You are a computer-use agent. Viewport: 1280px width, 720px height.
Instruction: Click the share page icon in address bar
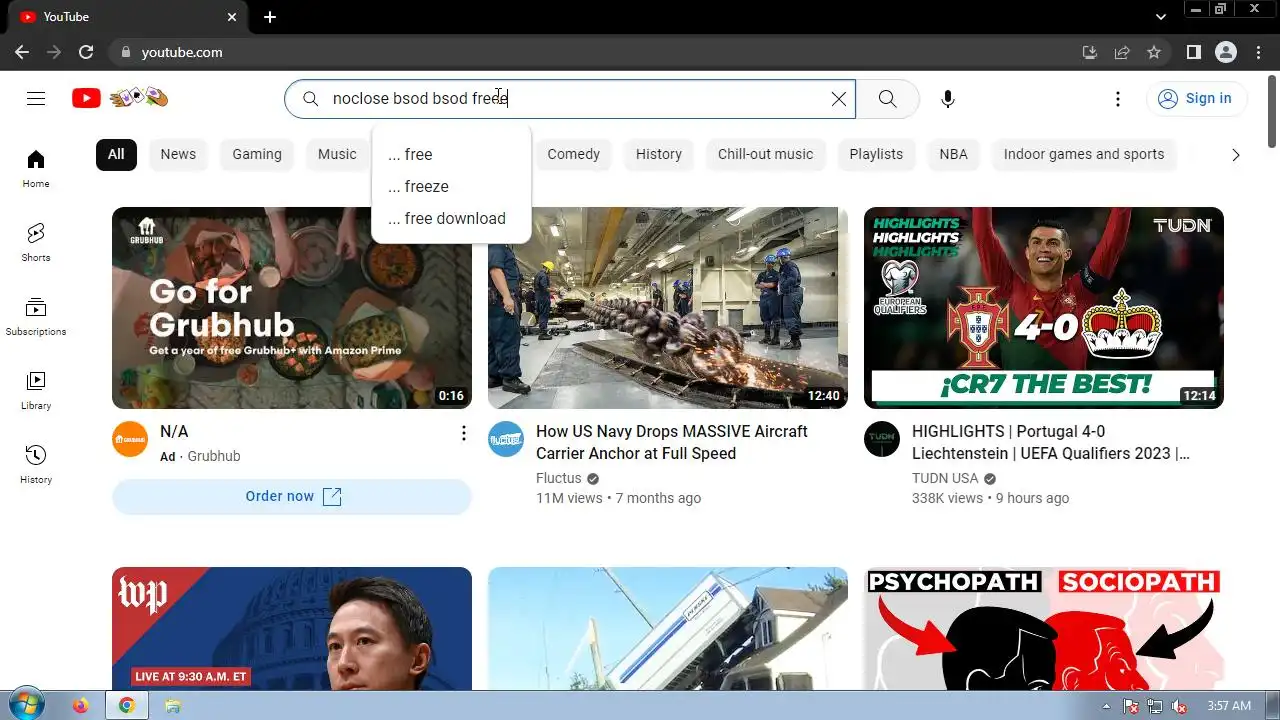point(1122,52)
